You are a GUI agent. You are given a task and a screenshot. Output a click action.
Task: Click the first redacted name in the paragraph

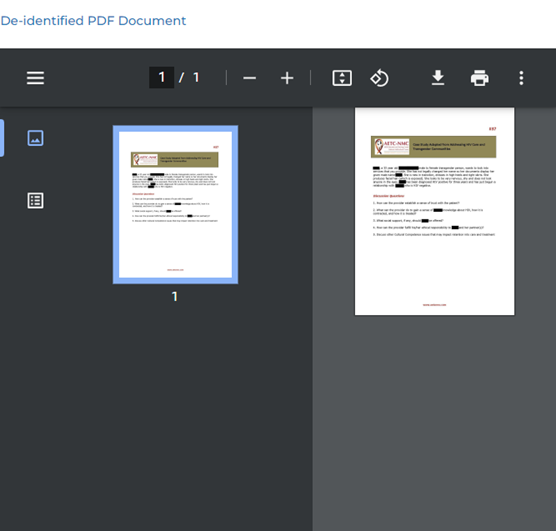[x=376, y=168]
